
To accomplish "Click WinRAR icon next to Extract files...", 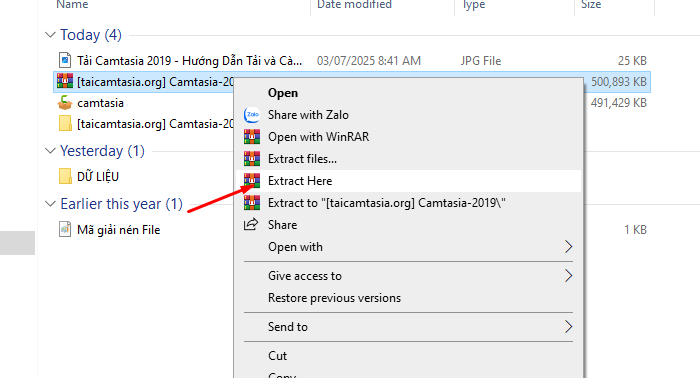I will click(252, 158).
